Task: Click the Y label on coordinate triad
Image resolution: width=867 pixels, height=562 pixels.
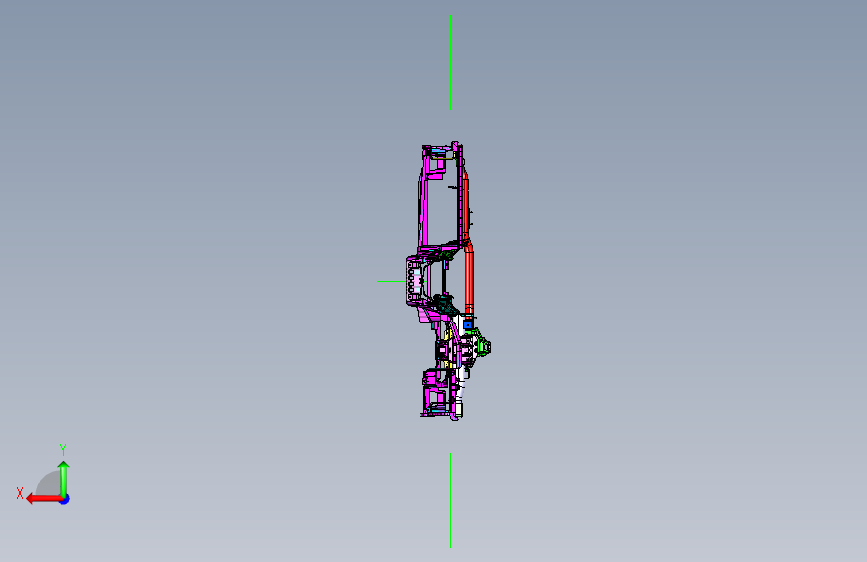Action: tap(63, 450)
